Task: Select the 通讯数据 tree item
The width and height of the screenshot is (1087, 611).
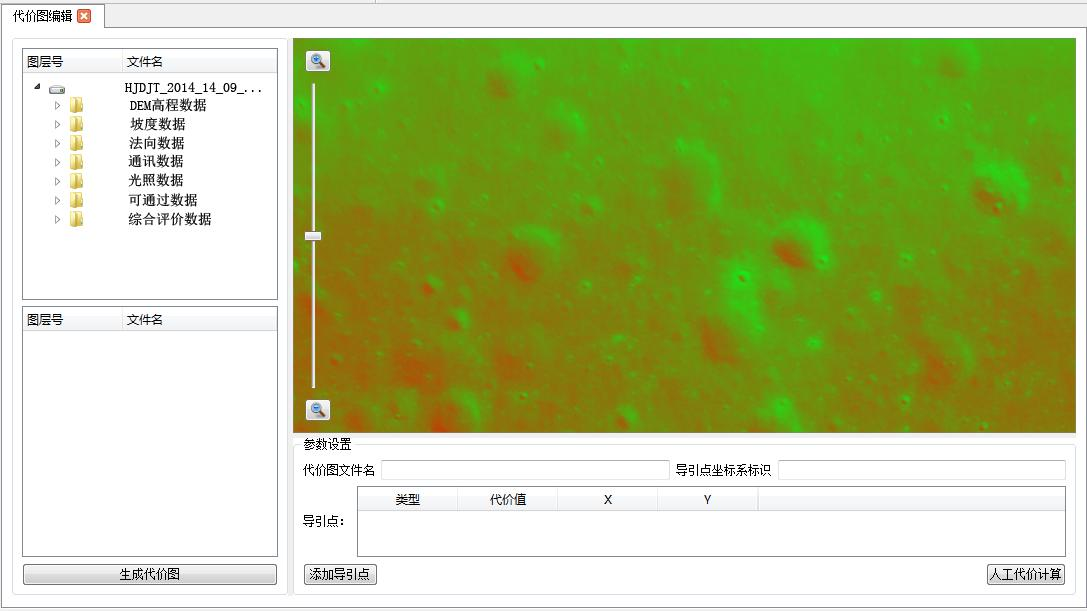Action: (156, 162)
